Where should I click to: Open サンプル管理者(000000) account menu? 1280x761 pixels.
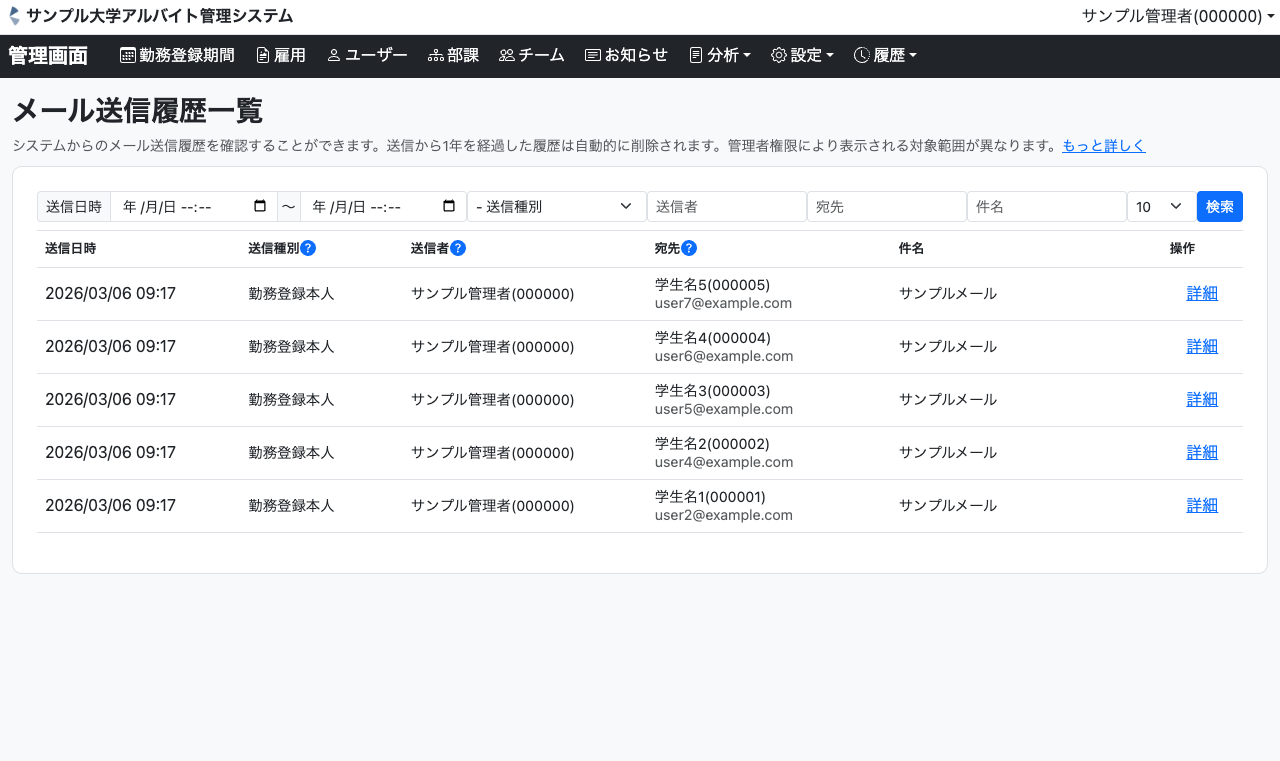[1177, 16]
